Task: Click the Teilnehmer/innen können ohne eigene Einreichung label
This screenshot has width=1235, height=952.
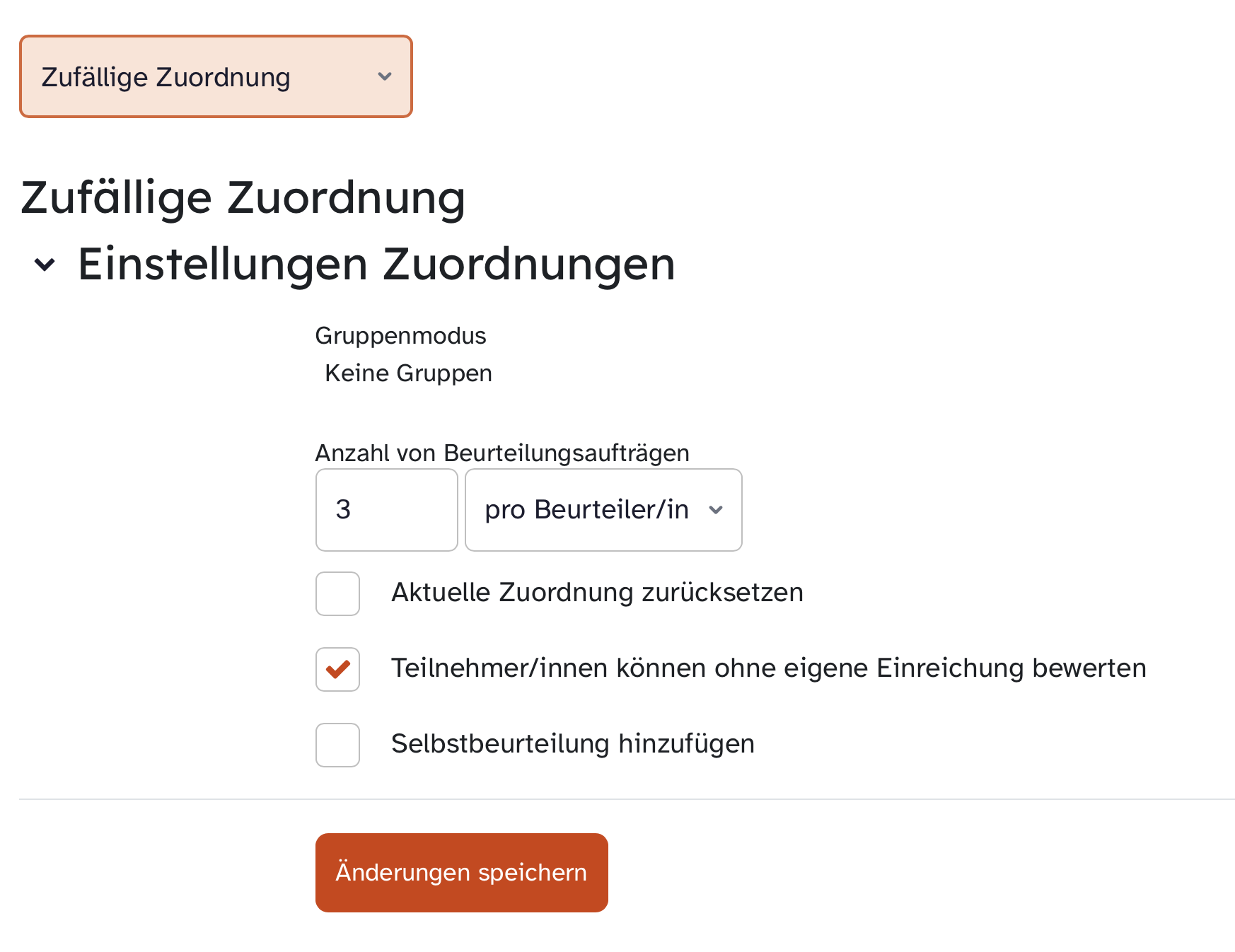Action: pos(768,668)
